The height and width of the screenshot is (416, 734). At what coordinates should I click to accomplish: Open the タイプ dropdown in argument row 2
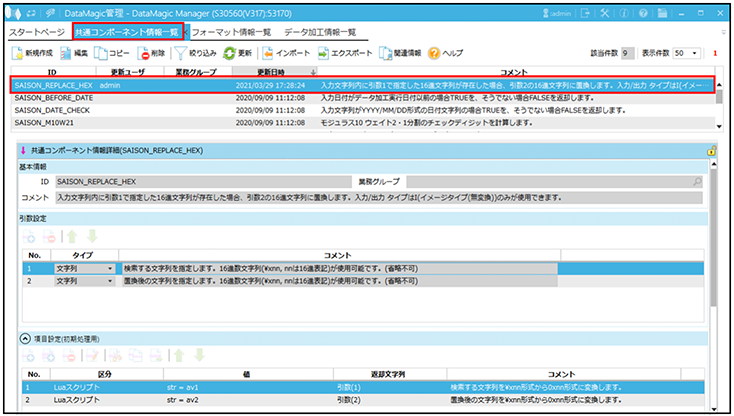(x=109, y=282)
